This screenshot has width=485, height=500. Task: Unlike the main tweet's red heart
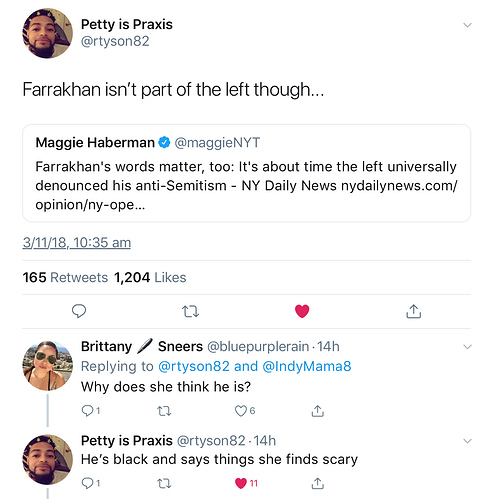point(302,311)
